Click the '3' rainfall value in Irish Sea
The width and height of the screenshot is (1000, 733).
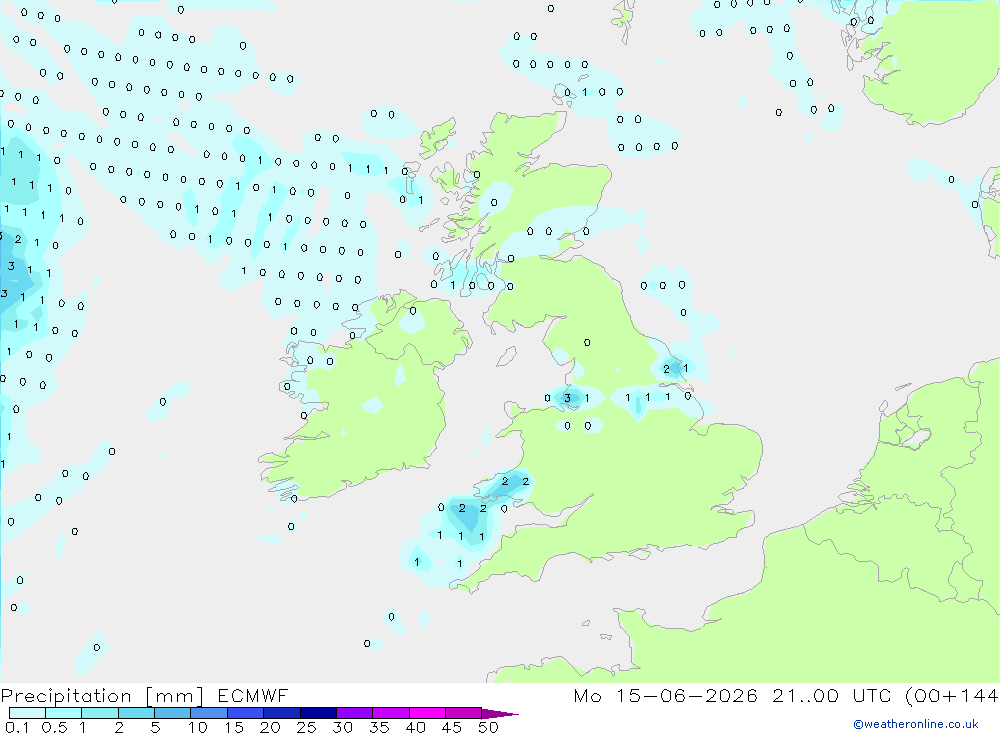pos(567,398)
